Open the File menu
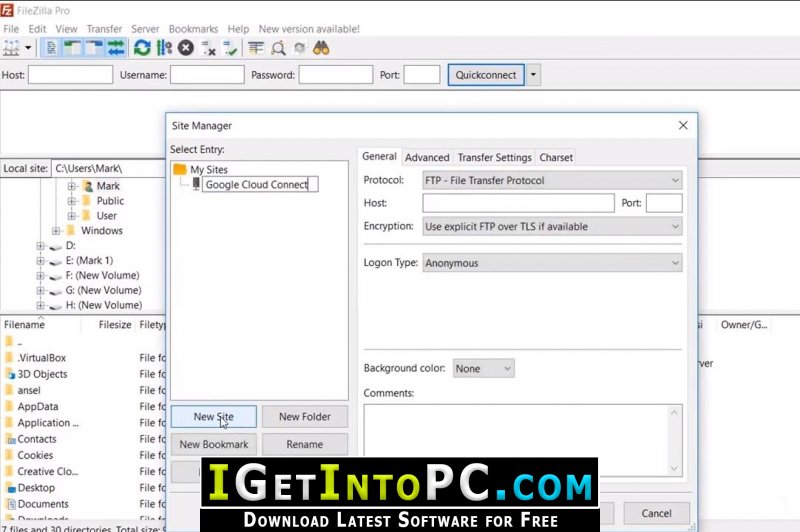Screen dimensions: 800x532 pyautogui.click(x=11, y=29)
